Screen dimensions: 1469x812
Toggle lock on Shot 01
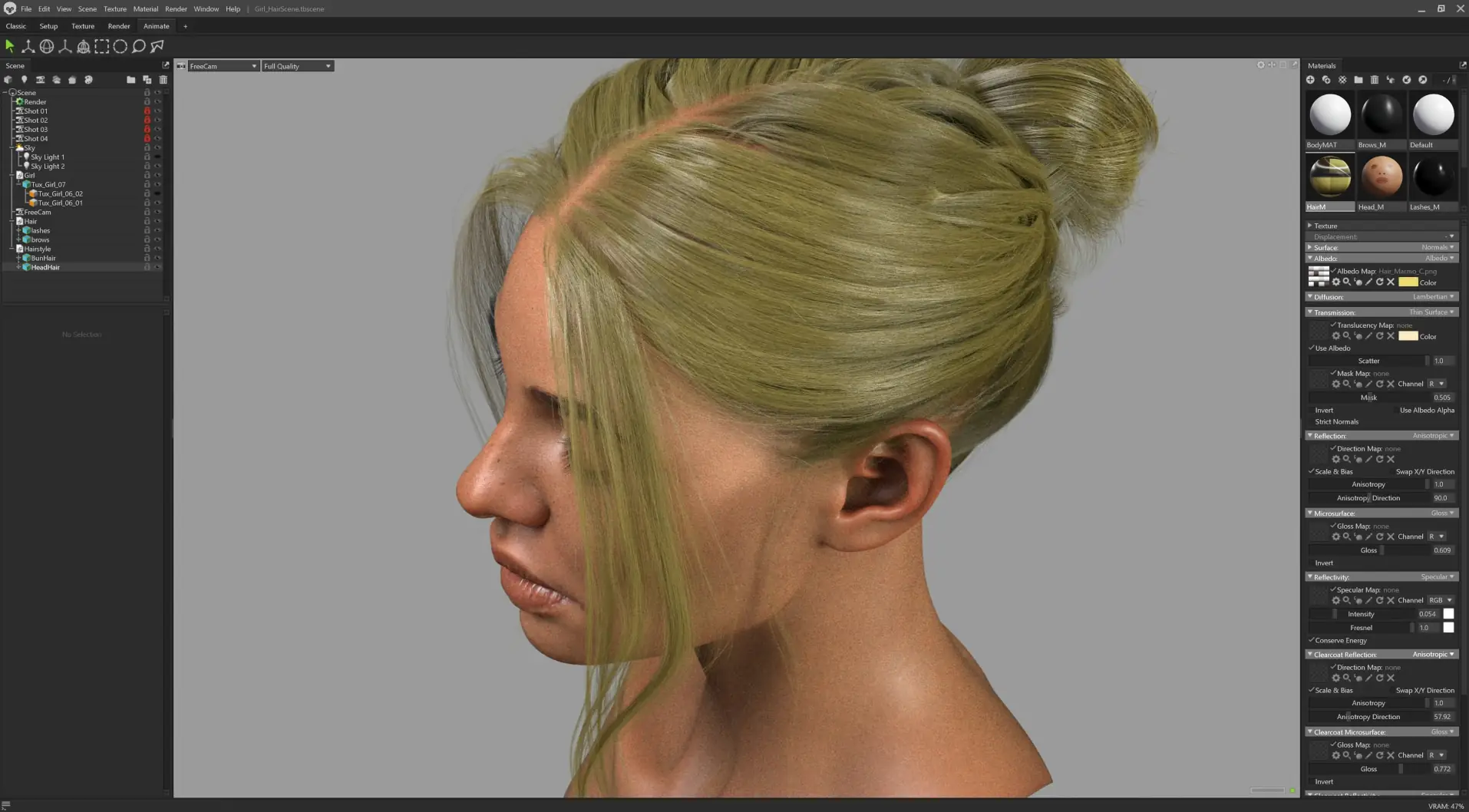(147, 111)
